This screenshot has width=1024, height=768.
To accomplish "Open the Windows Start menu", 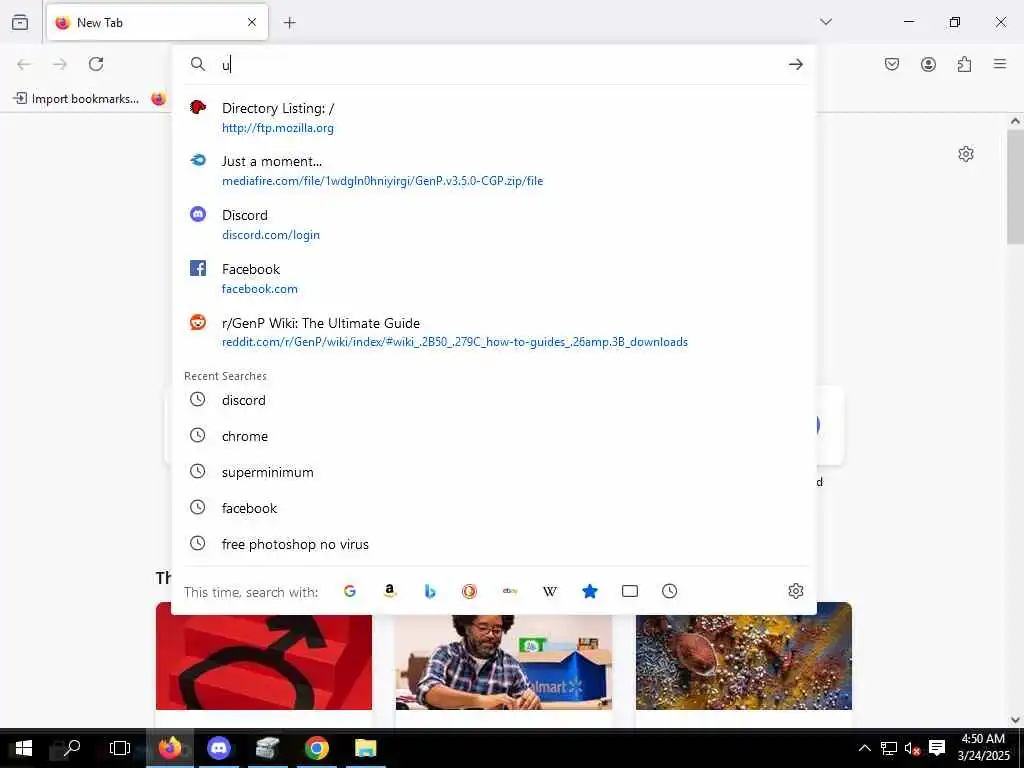I will (x=24, y=748).
